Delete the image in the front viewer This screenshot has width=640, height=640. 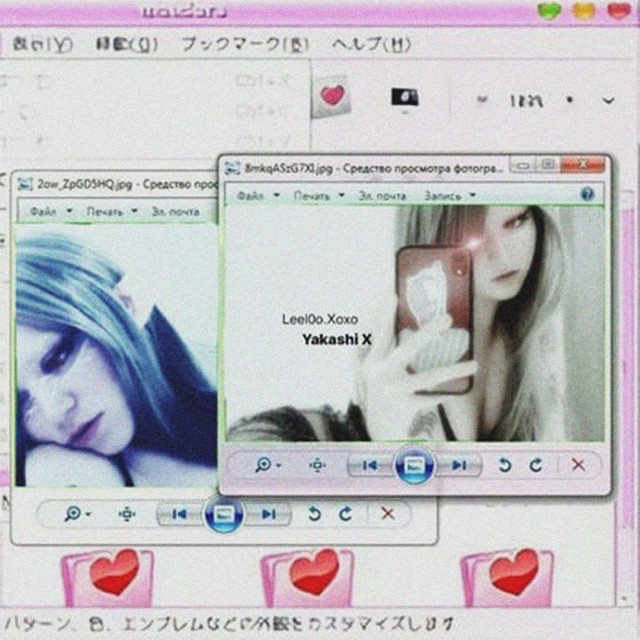coord(578,465)
